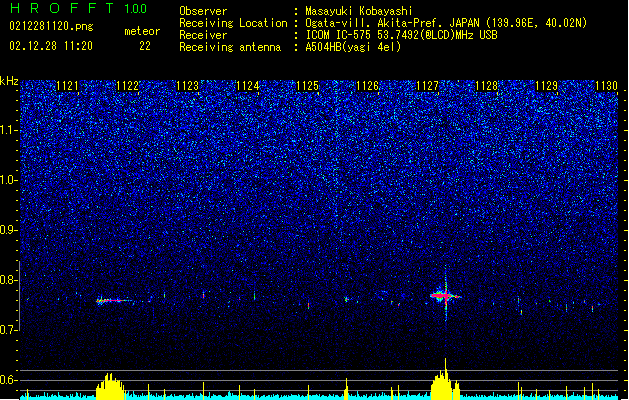This screenshot has height=400, width=629.
Task: Click the 1124 time marker
Action: [x=248, y=86]
